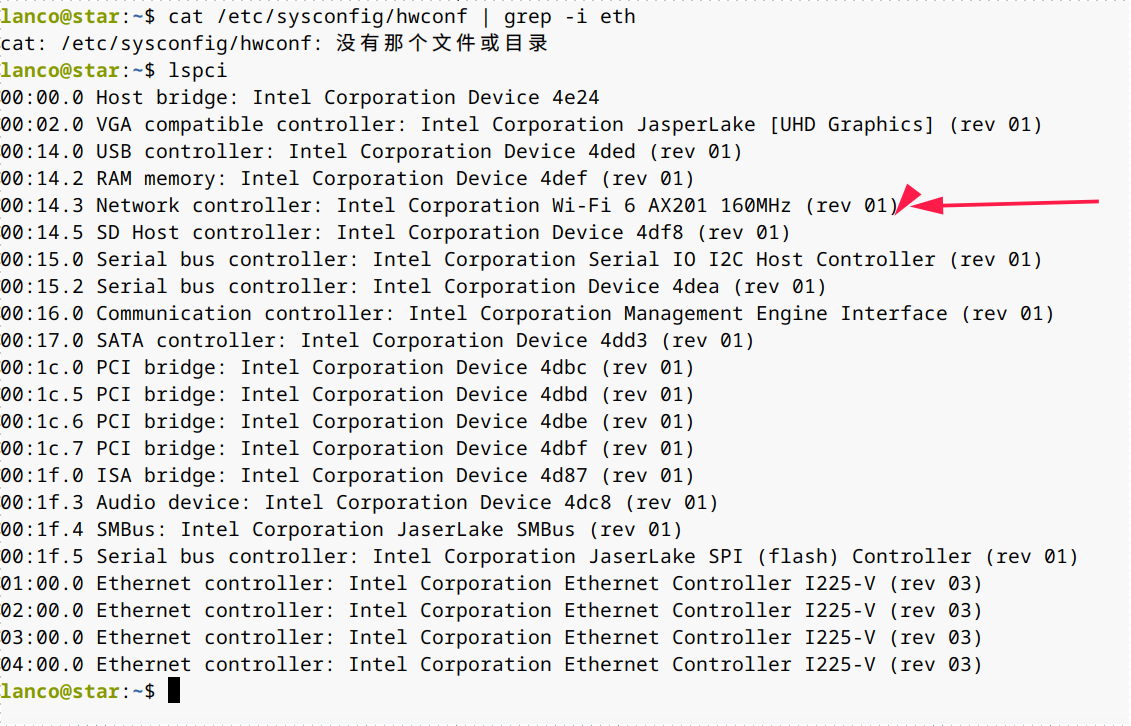Click the Wi-Fi 6 AX201 Network controller line
The width and height of the screenshot is (1131, 726).
pos(448,206)
